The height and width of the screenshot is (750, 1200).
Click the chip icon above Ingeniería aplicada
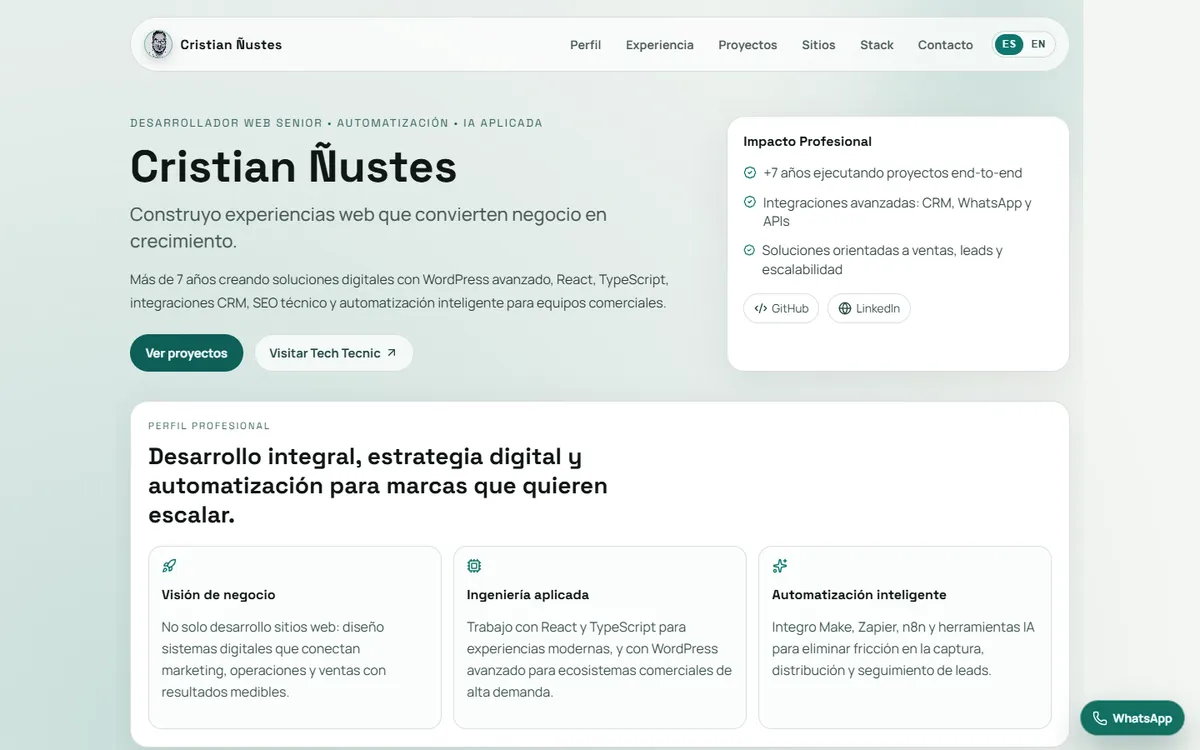(474, 566)
